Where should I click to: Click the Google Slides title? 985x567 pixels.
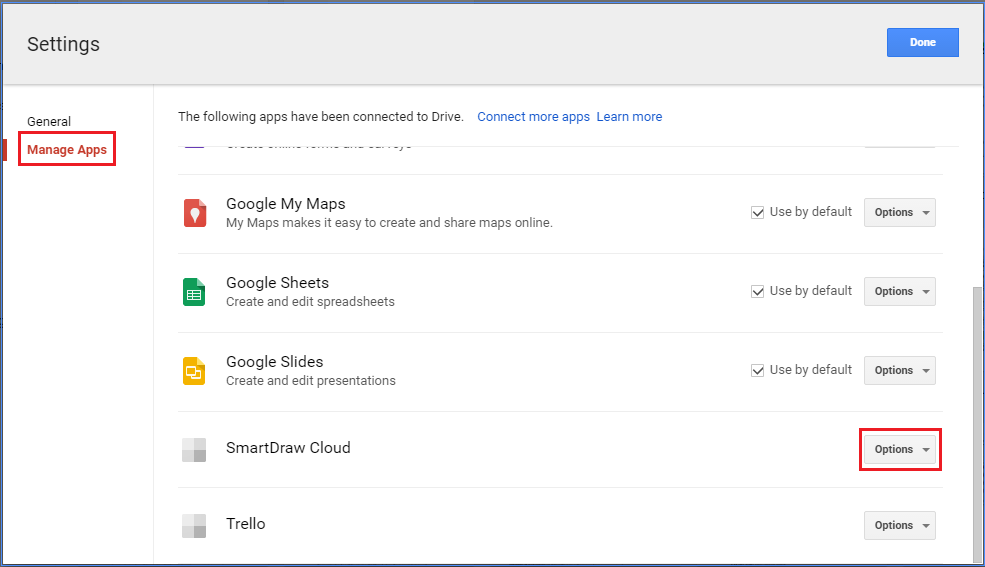pyautogui.click(x=275, y=362)
